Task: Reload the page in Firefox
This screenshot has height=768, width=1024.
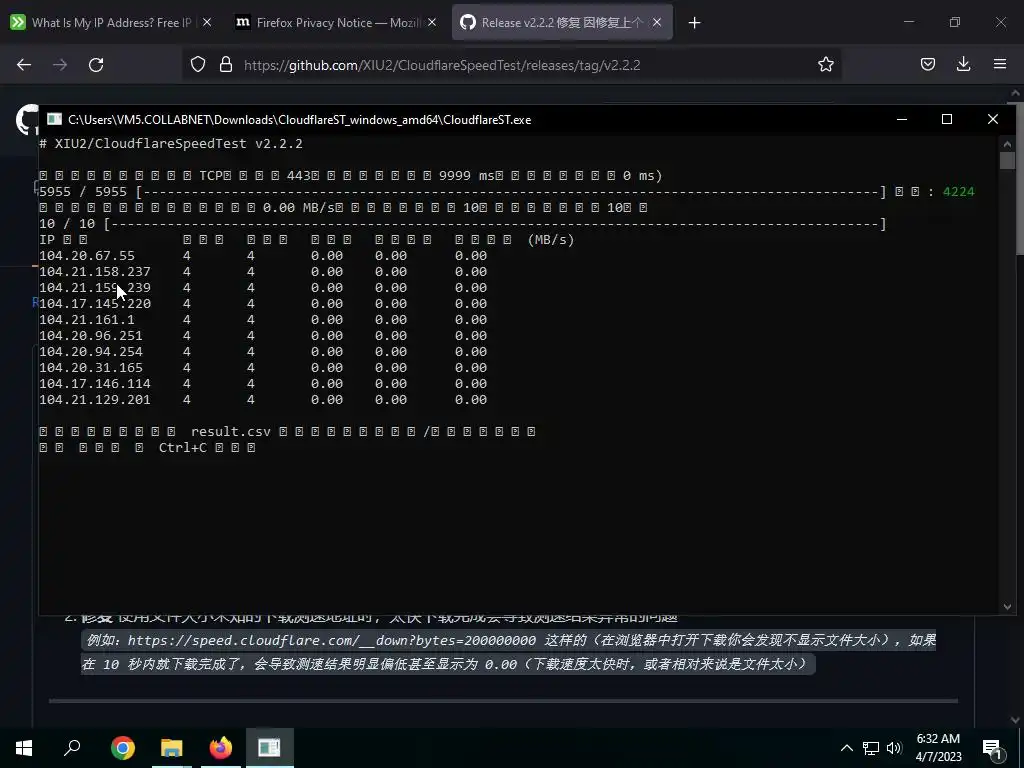Action: [x=96, y=65]
